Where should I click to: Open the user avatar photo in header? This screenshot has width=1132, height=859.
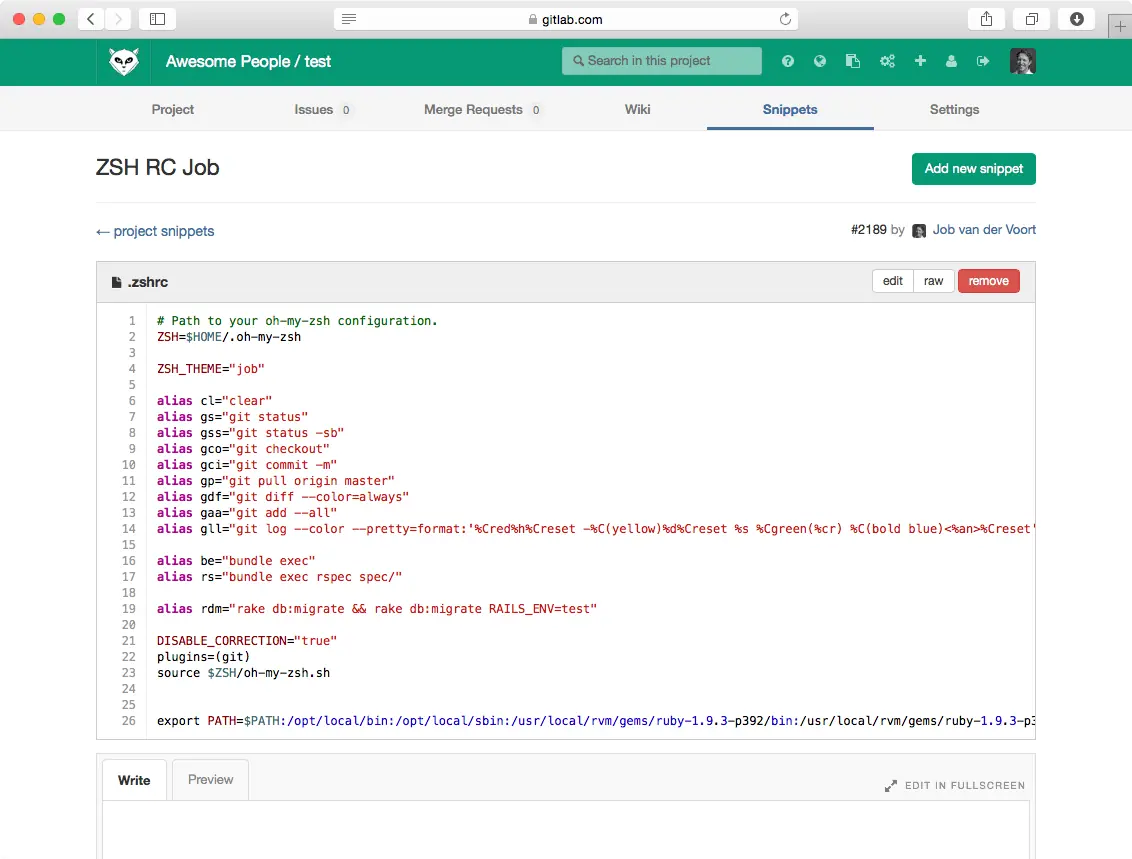[1022, 61]
